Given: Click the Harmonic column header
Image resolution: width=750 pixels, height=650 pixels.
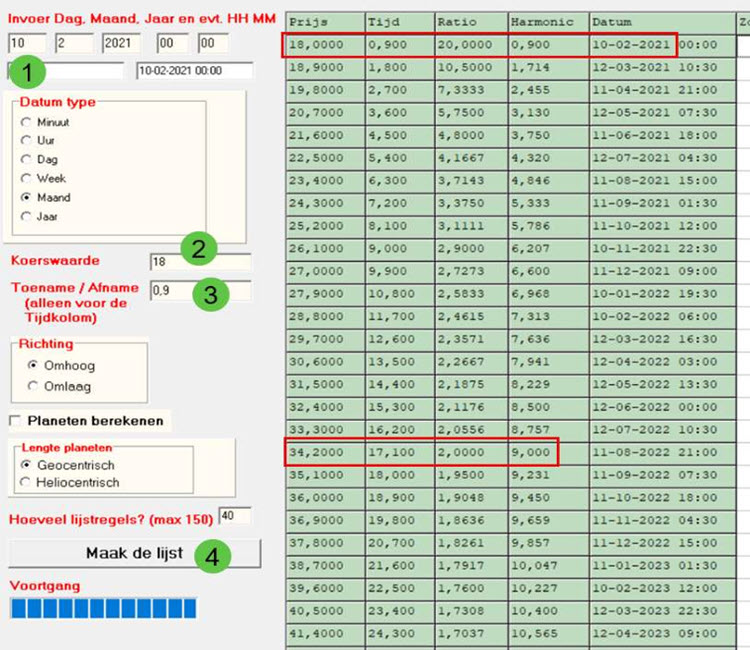Looking at the screenshot, I should coord(548,22).
